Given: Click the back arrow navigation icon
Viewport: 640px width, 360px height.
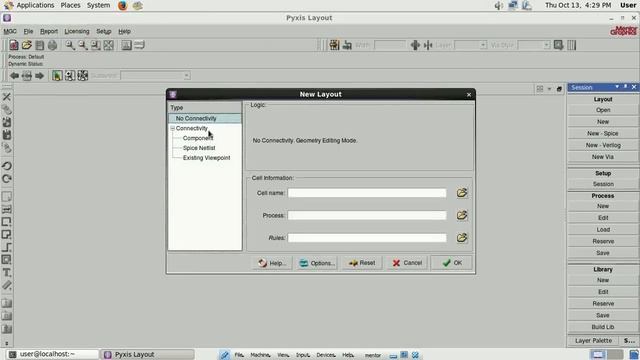Looking at the screenshot, I should [14, 76].
